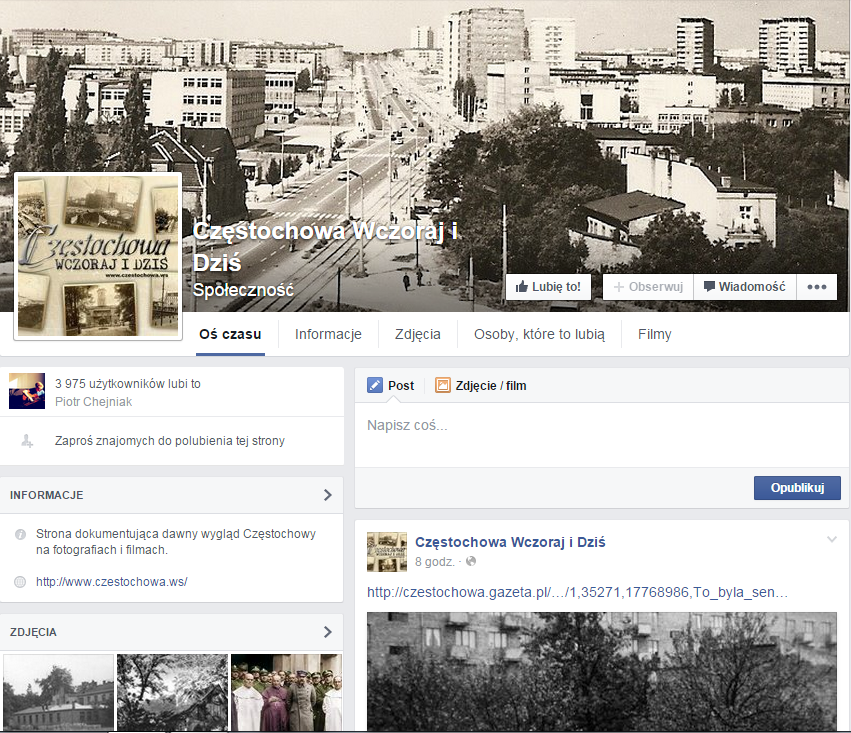The width and height of the screenshot is (851, 733).
Task: Click the post author's small avatar
Action: (x=387, y=552)
